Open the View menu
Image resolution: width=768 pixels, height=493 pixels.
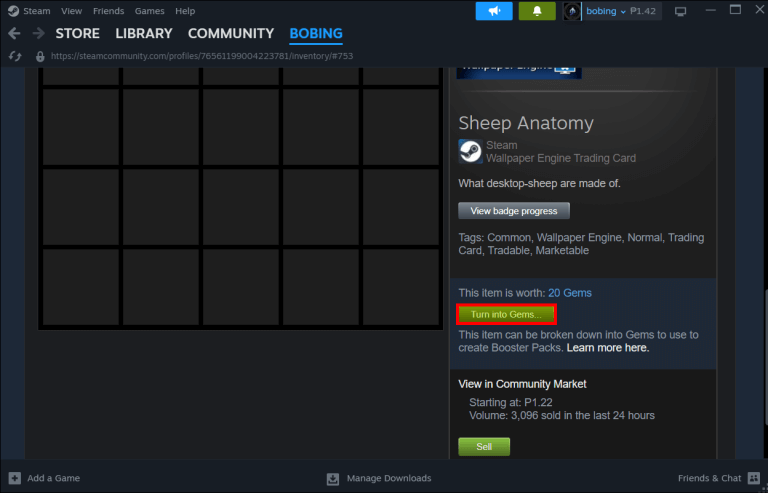pyautogui.click(x=72, y=11)
